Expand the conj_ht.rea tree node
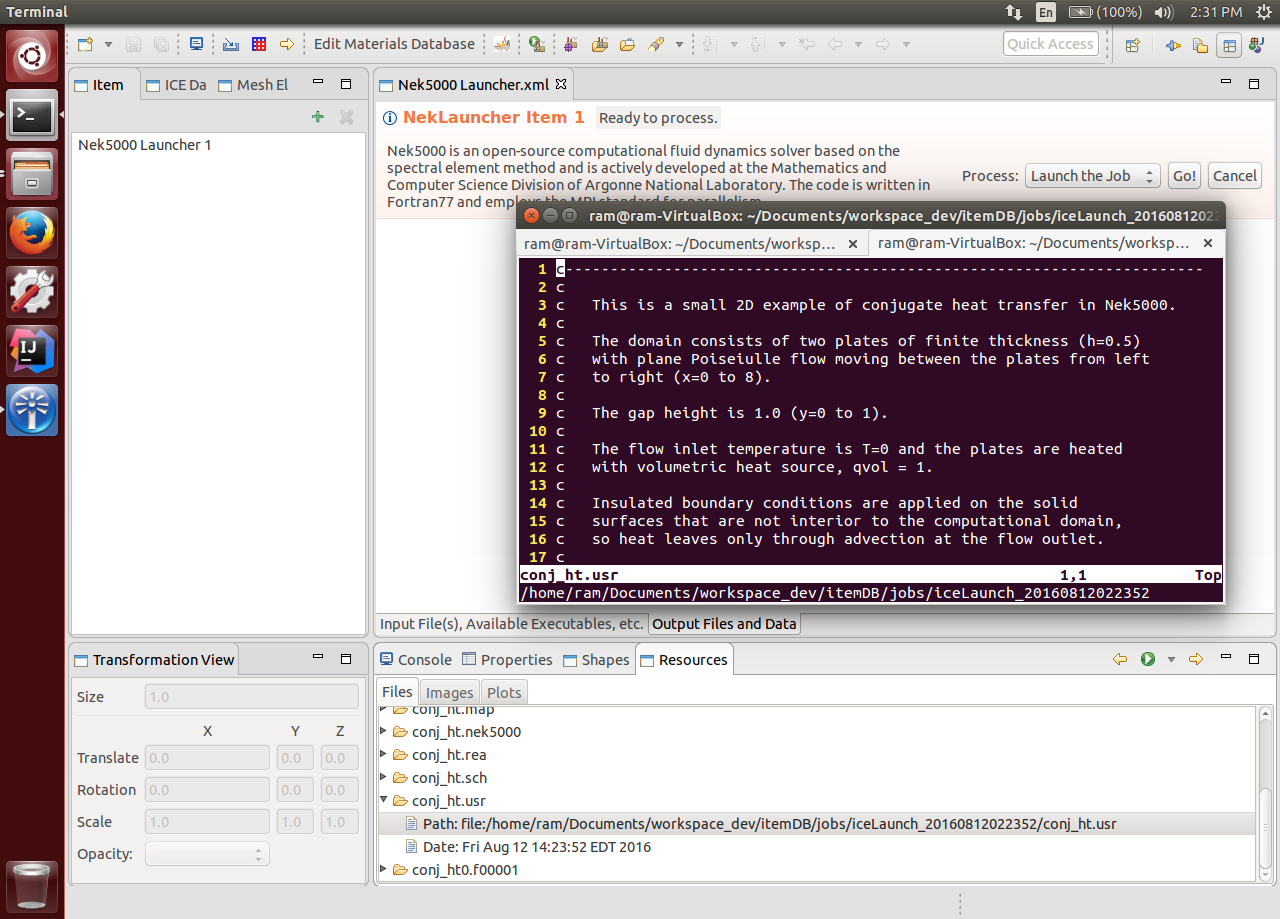Viewport: 1280px width, 919px height. [384, 755]
